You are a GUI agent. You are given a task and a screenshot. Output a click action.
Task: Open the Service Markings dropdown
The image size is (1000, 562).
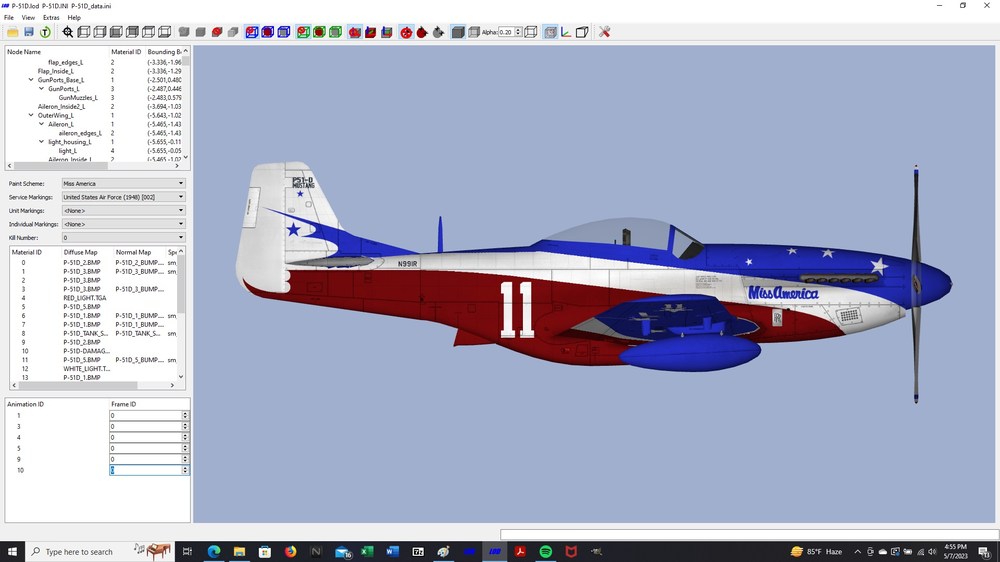click(x=123, y=197)
